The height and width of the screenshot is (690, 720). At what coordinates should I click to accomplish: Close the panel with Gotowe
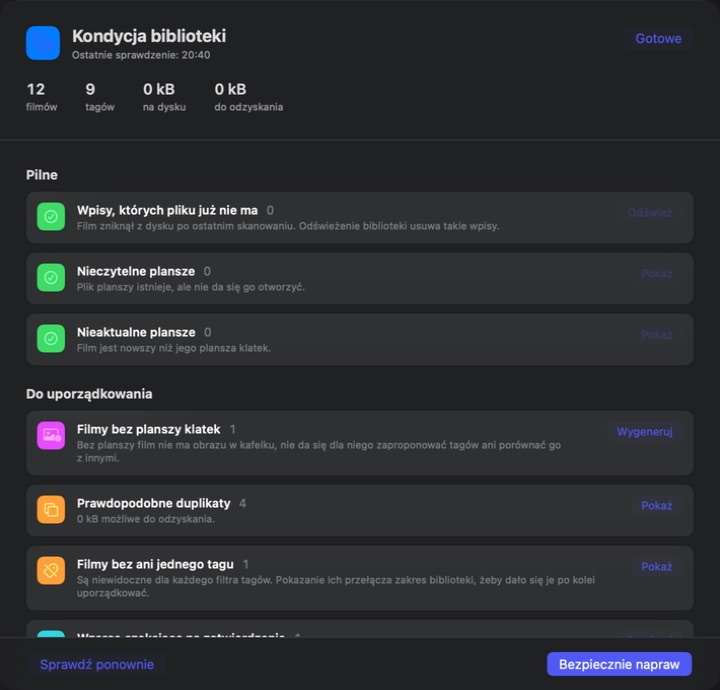[x=658, y=39]
